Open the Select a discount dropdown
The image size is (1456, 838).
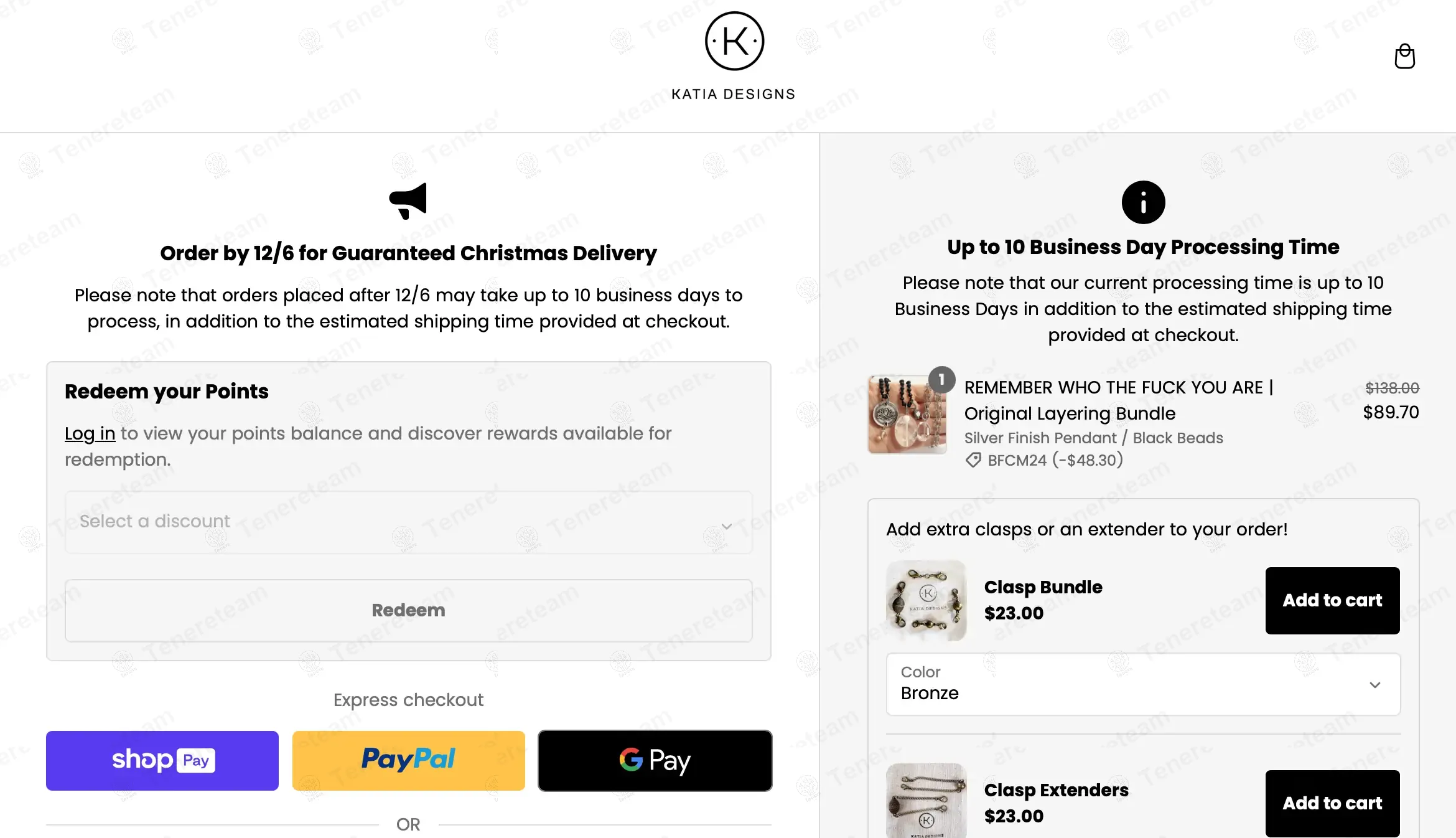tap(398, 522)
